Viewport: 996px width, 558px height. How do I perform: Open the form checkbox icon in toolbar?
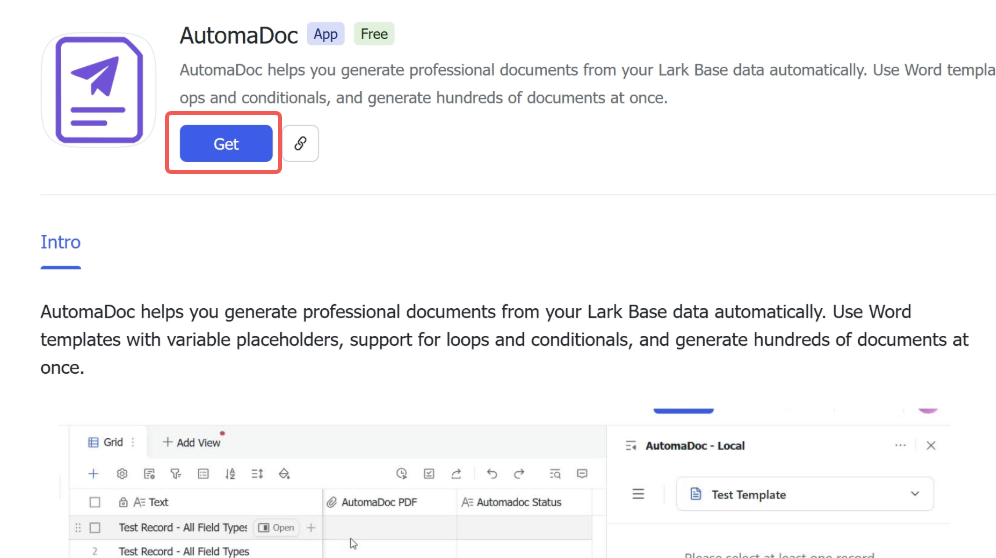pos(429,473)
